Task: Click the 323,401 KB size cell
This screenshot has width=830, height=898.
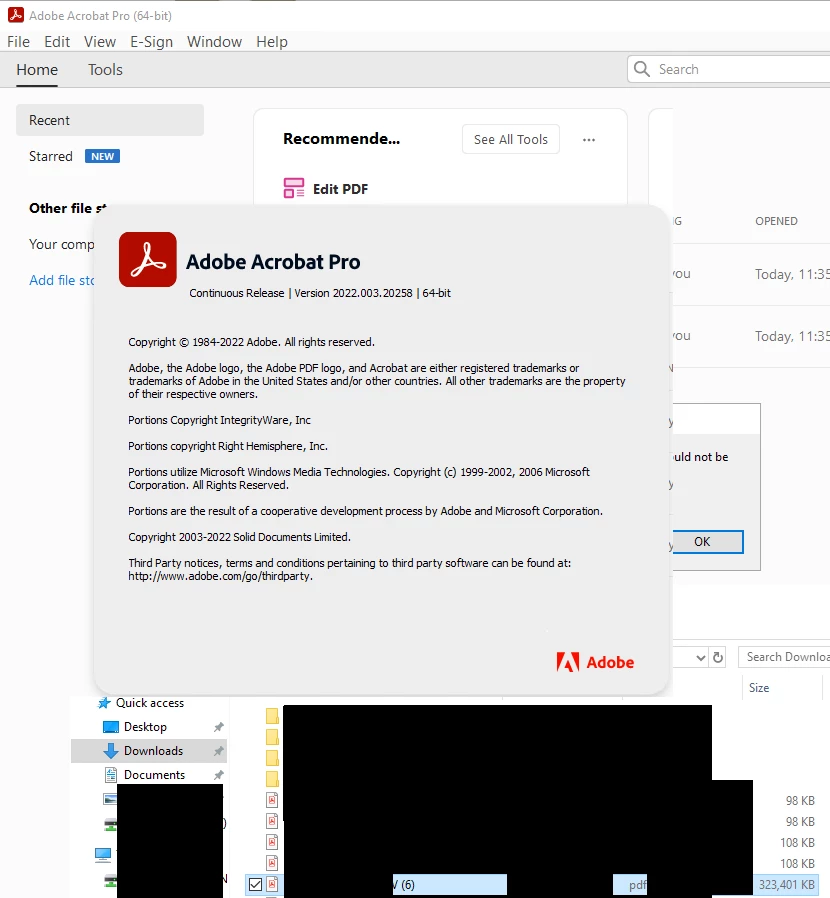Action: tap(786, 885)
